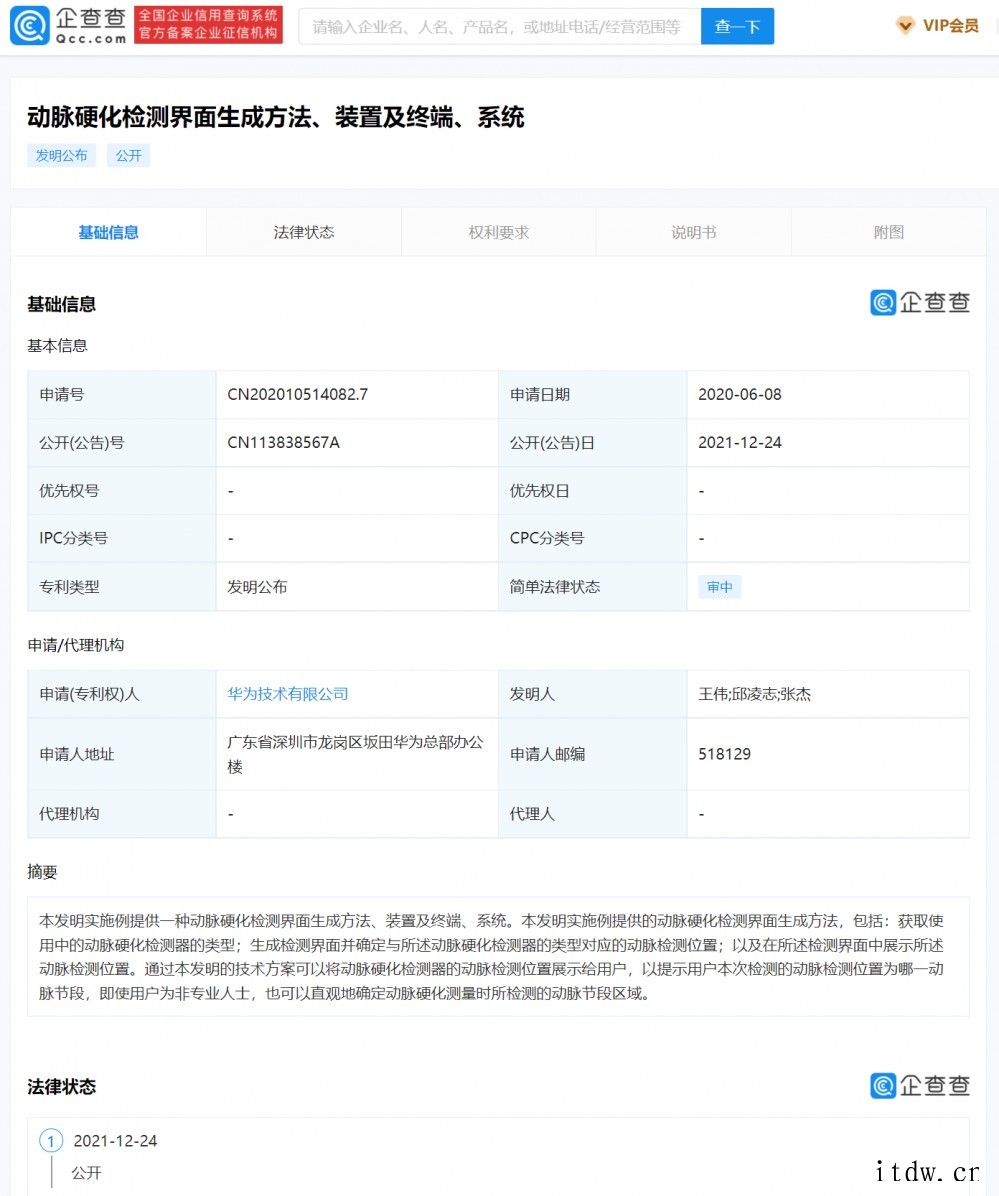Image resolution: width=999 pixels, height=1196 pixels.
Task: Click 公开 entry in the 法律状态 timeline
Action: (86, 1173)
